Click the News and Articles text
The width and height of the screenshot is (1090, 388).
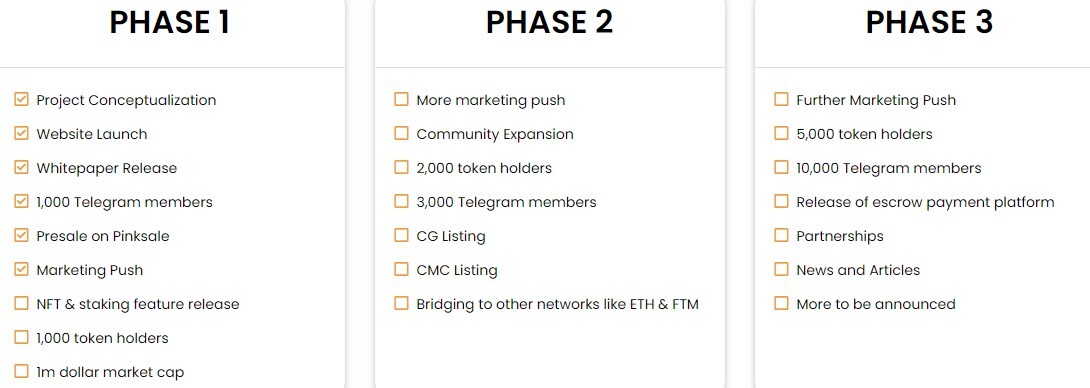click(858, 270)
